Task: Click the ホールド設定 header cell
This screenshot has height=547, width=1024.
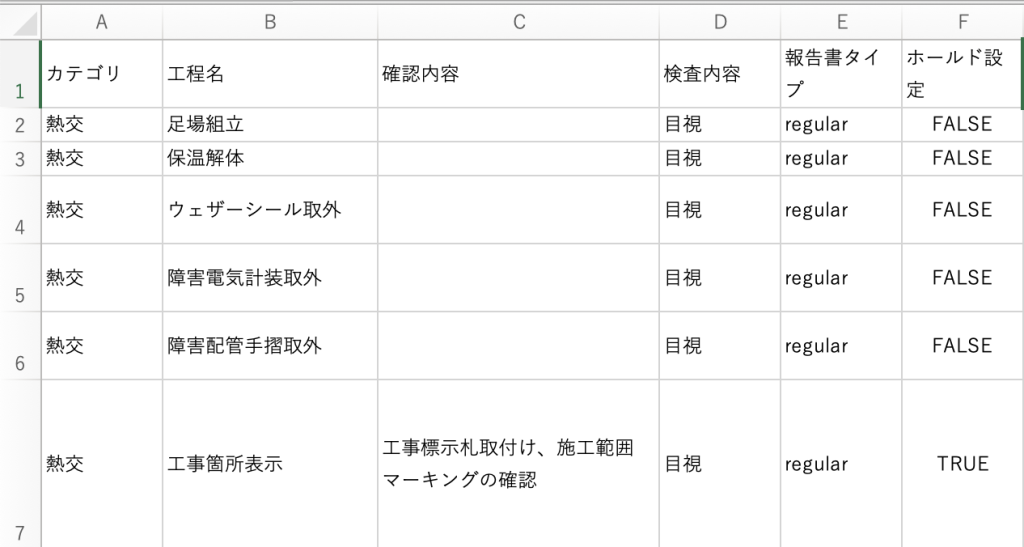Action: click(x=963, y=74)
